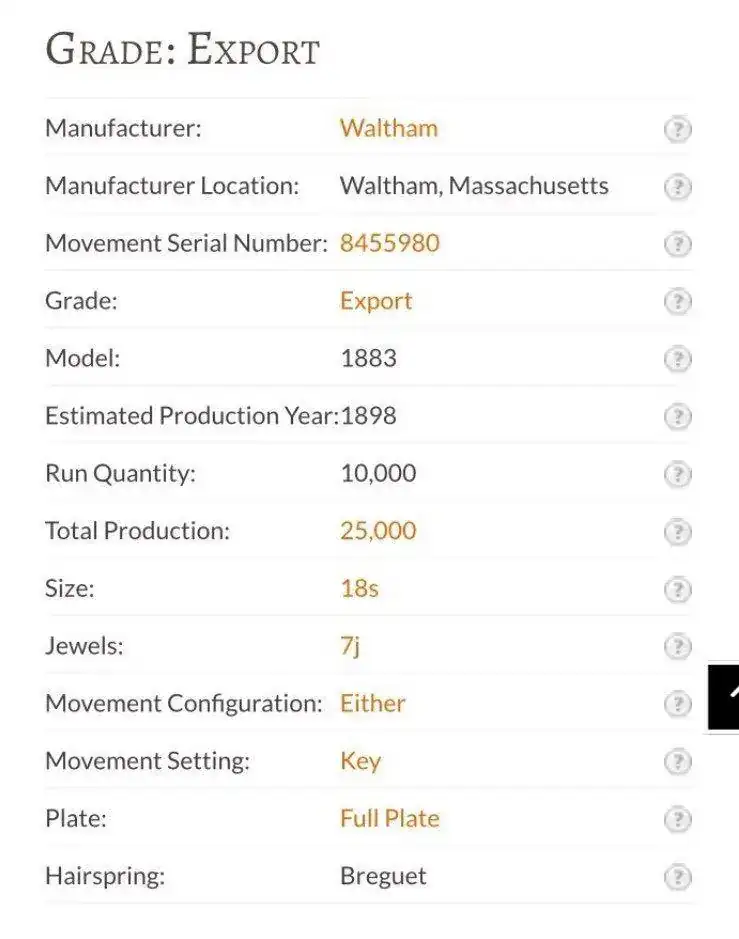Click the 18s size link
The width and height of the screenshot is (739, 939).
pos(359,588)
